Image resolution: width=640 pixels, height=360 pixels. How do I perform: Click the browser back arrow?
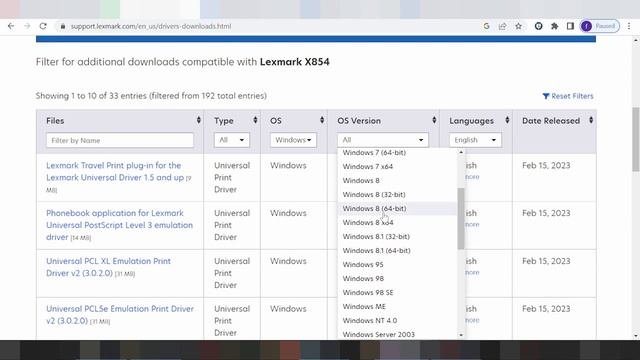tap(11, 26)
